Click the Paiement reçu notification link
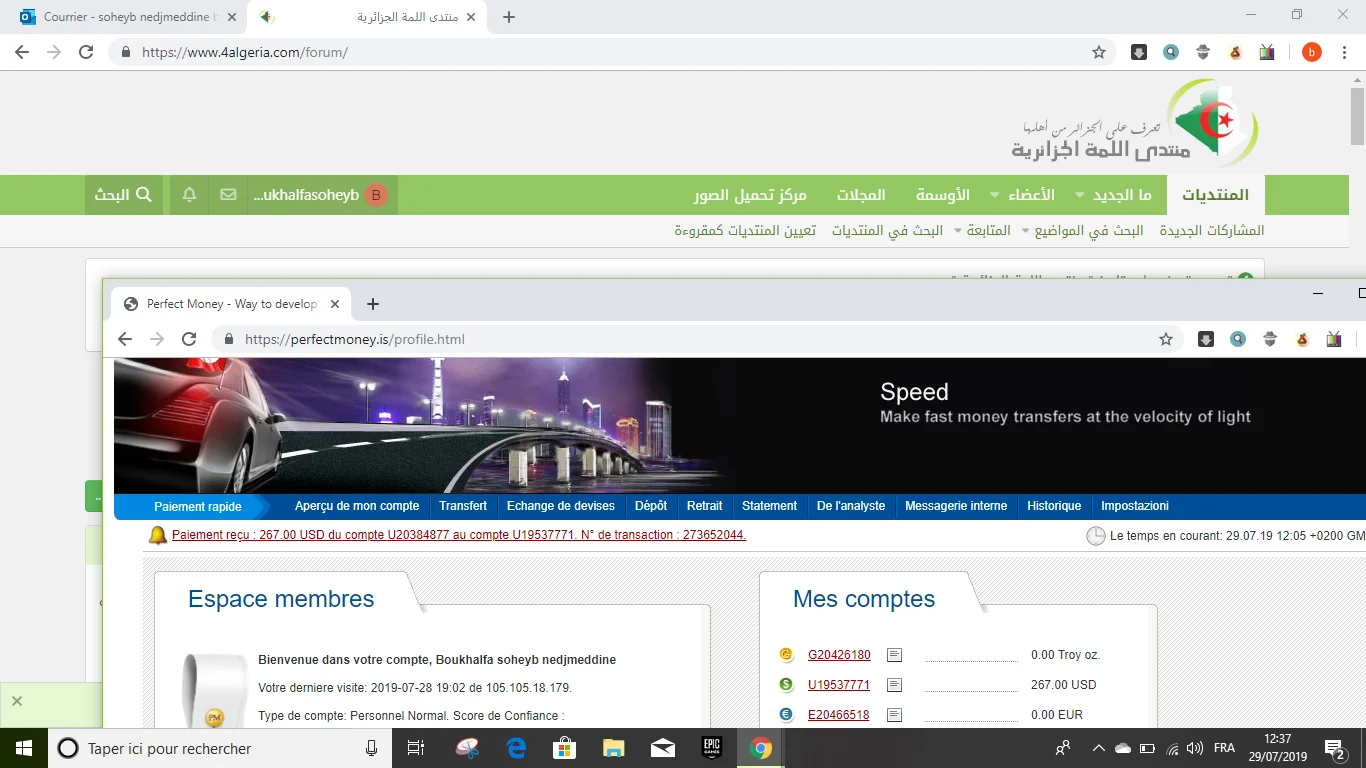 click(458, 535)
